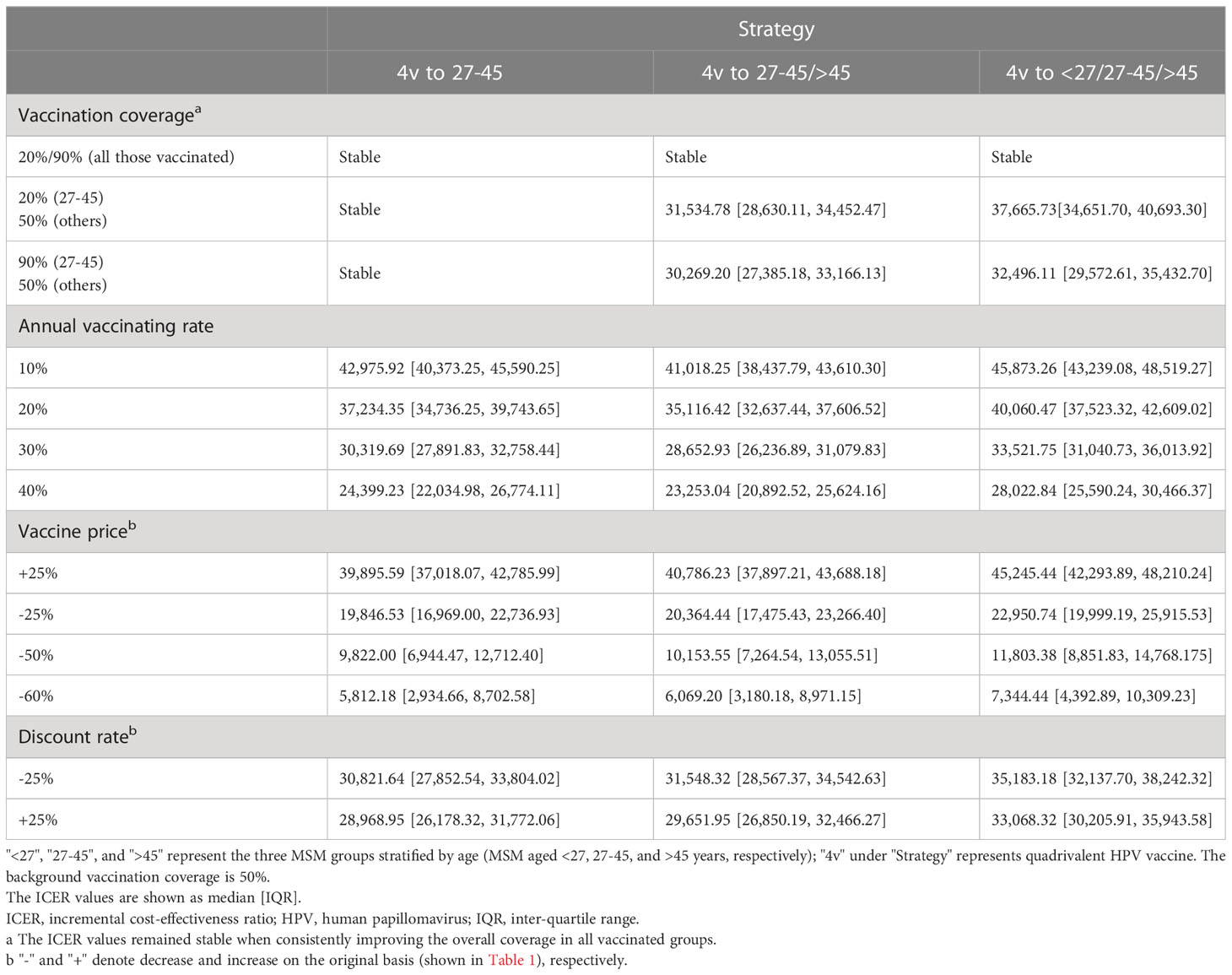This screenshot has height=975, width=1232.
Task: Select the value 35,116.42 [32,637.44, 37,606.52]
Action: click(775, 409)
